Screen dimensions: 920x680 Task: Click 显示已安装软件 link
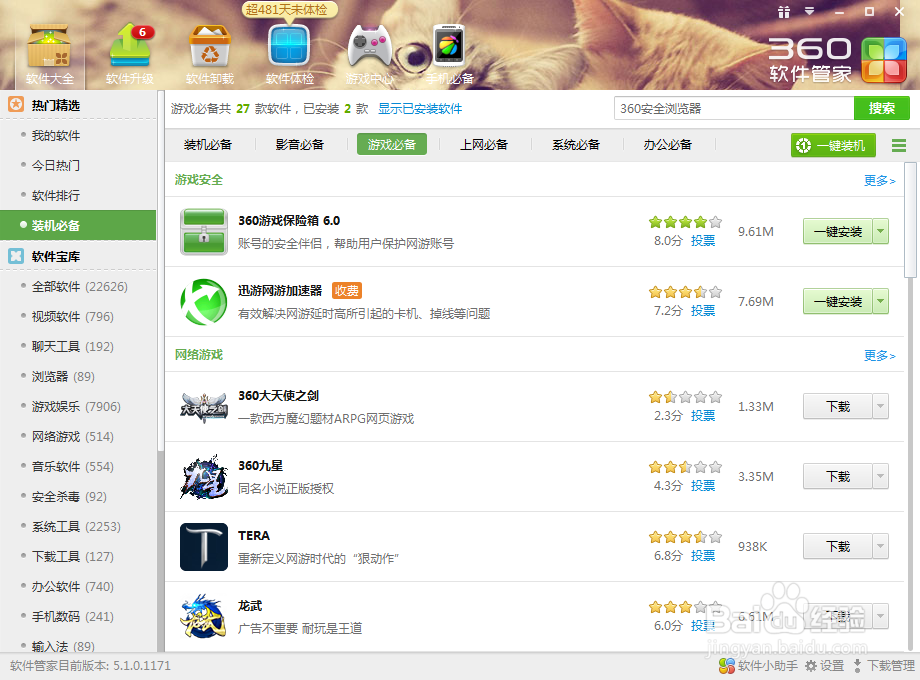420,106
